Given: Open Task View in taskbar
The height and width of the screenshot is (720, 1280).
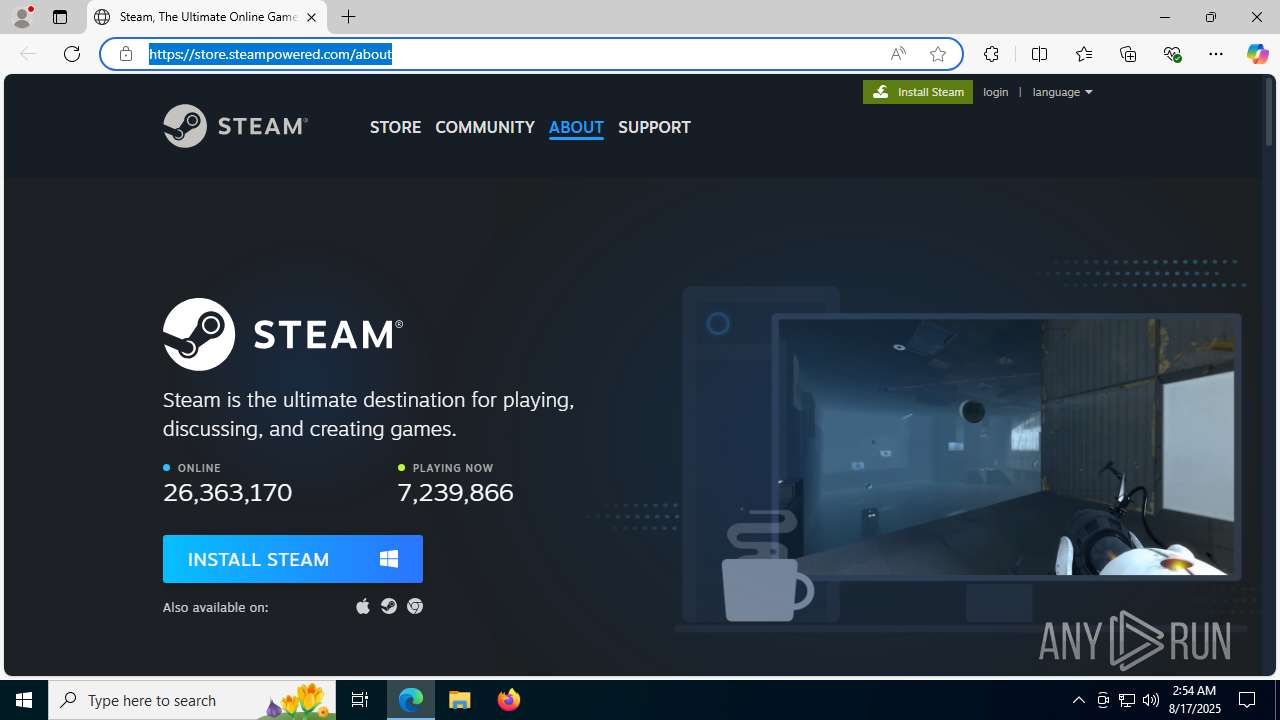Looking at the screenshot, I should click(360, 700).
